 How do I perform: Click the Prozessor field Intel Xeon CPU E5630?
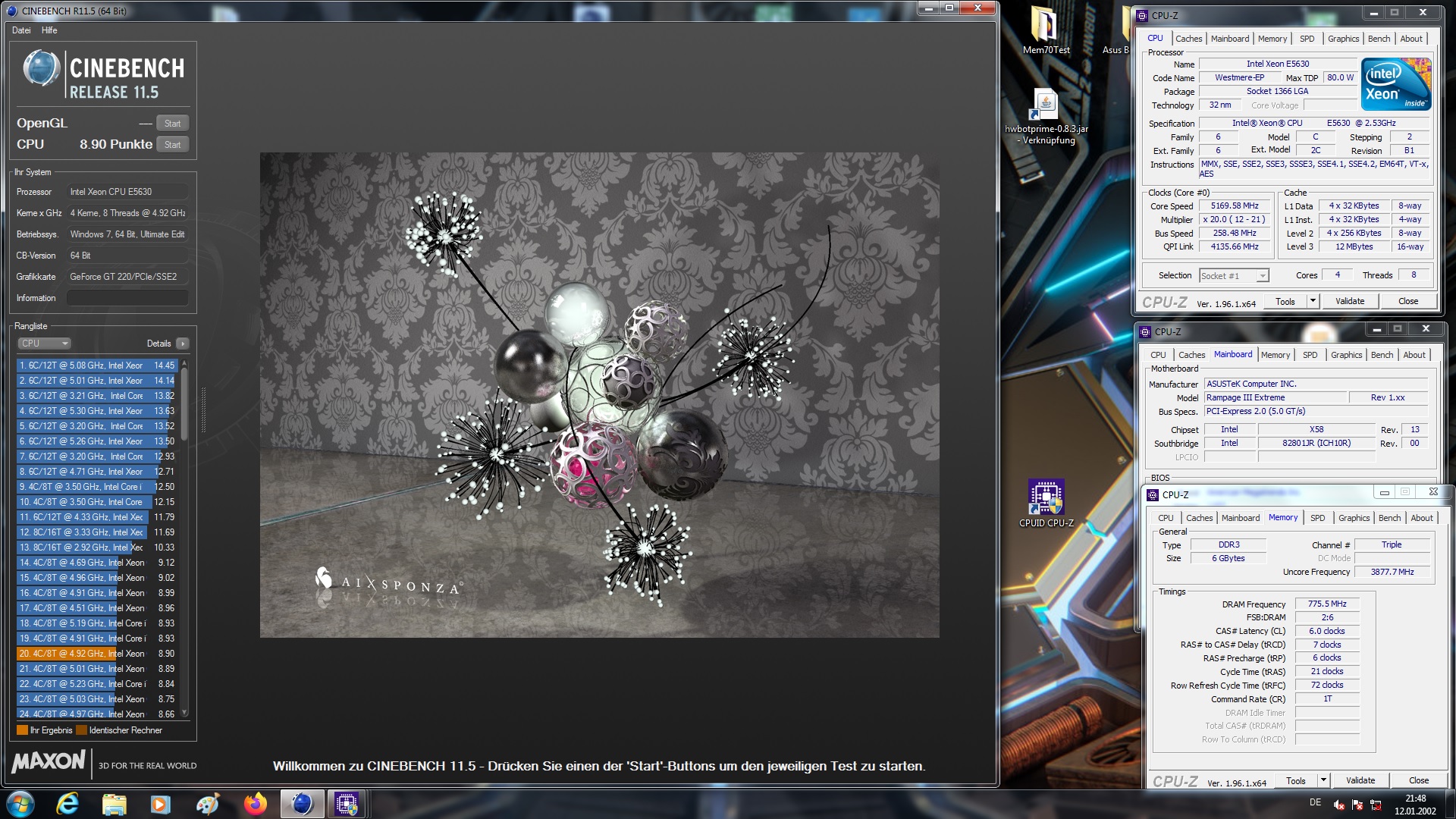pyautogui.click(x=127, y=192)
